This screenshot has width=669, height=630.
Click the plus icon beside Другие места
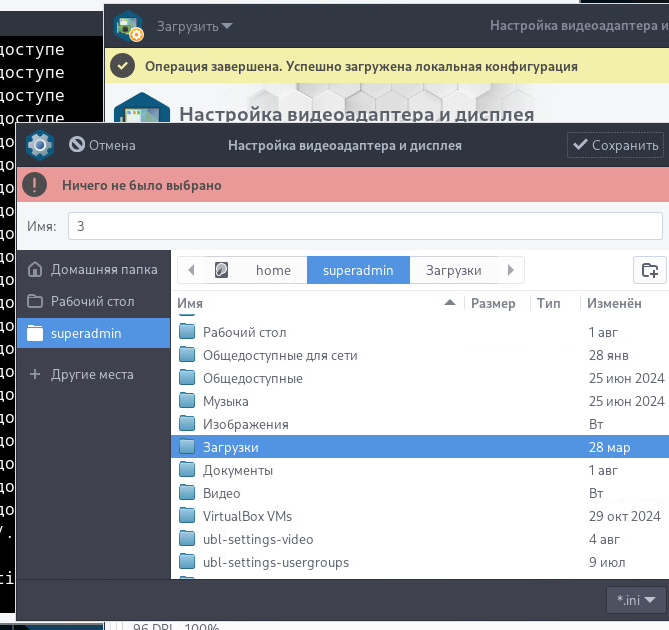pyautogui.click(x=35, y=375)
